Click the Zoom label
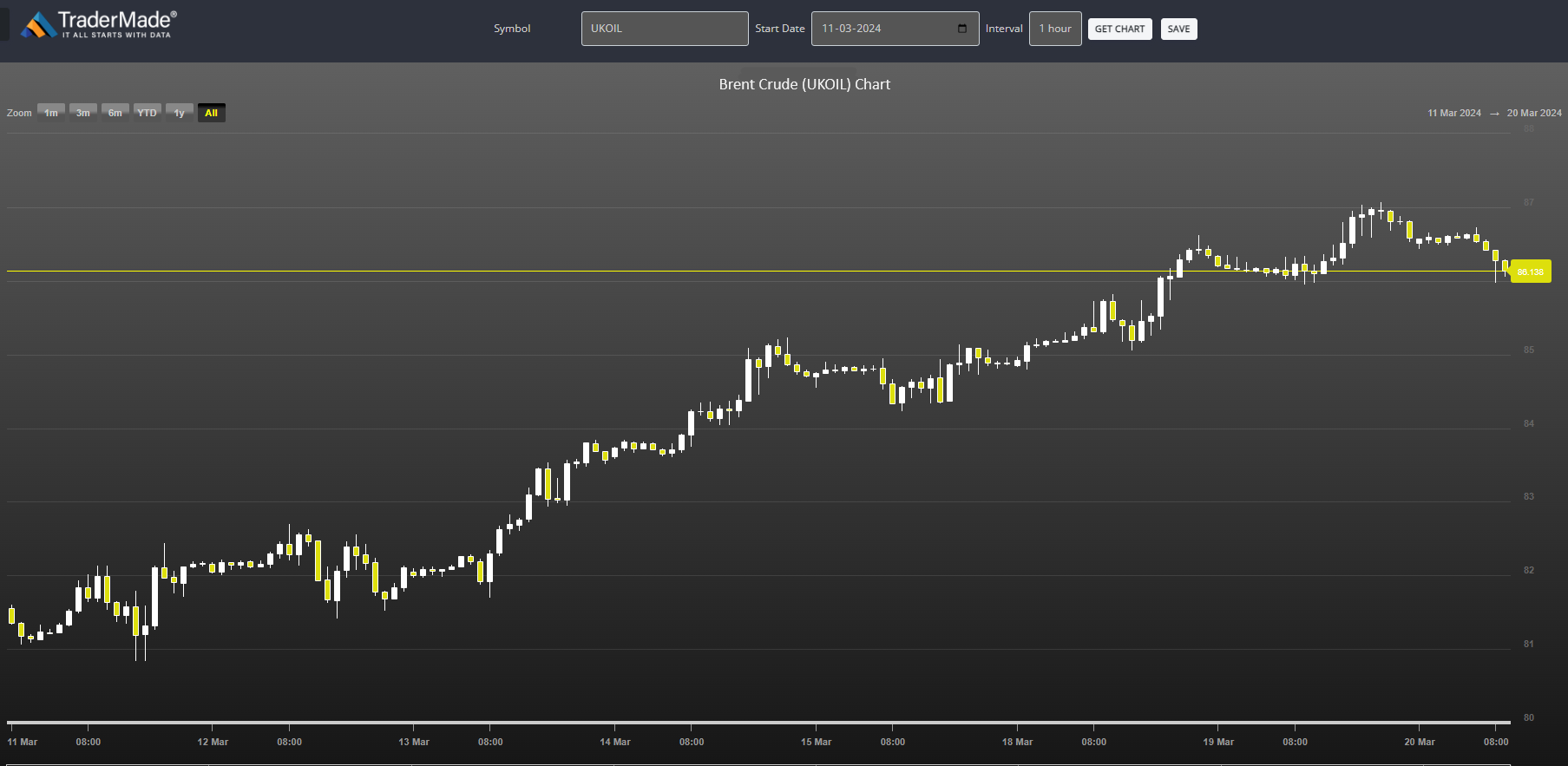This screenshot has width=1568, height=766. click(x=19, y=113)
